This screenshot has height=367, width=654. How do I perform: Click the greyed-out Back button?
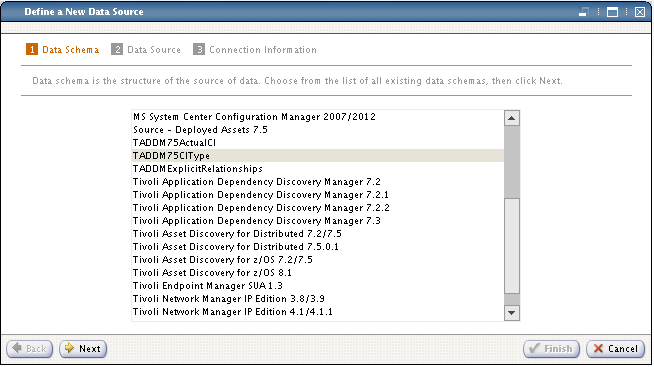30,349
